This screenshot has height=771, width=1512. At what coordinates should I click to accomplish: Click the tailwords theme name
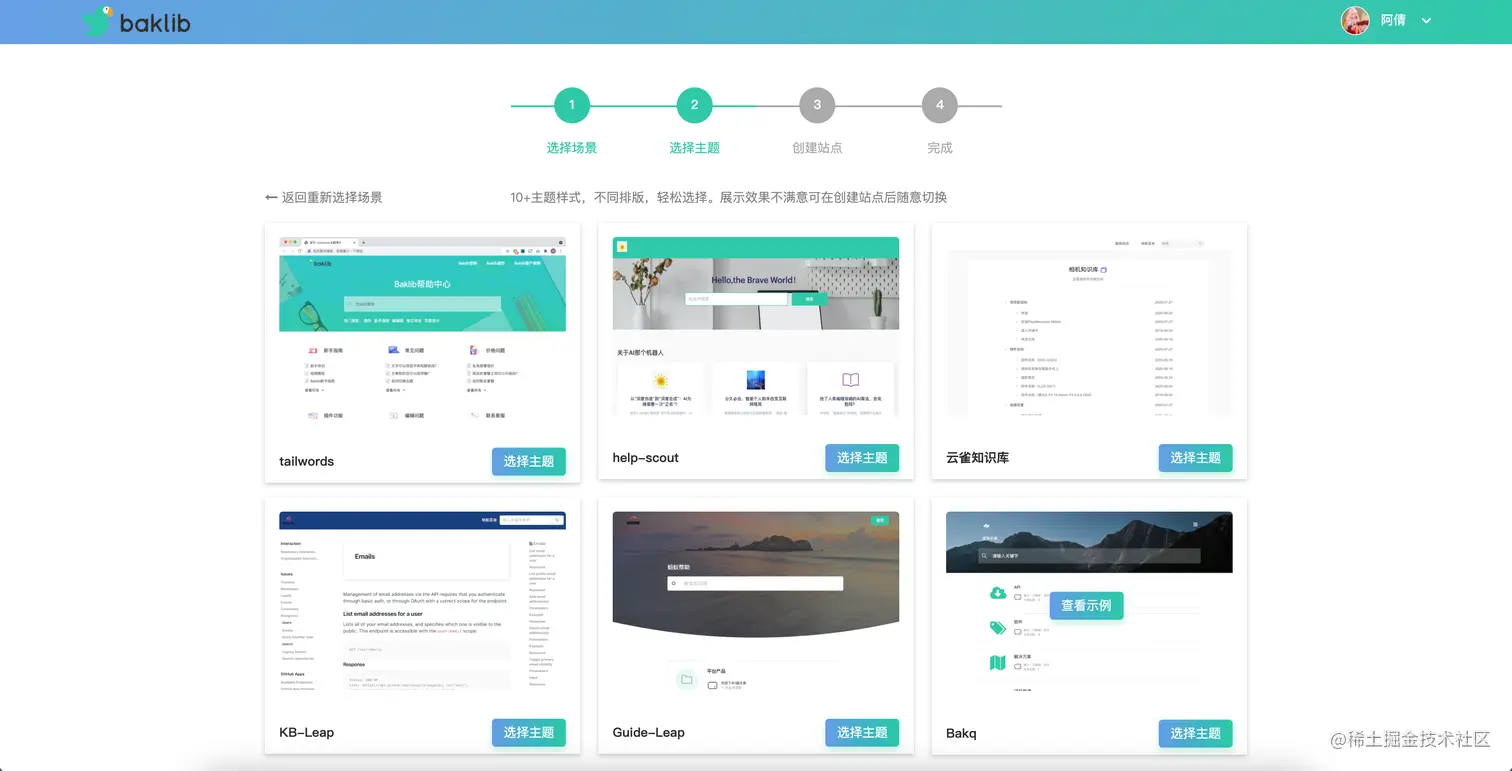click(x=307, y=461)
